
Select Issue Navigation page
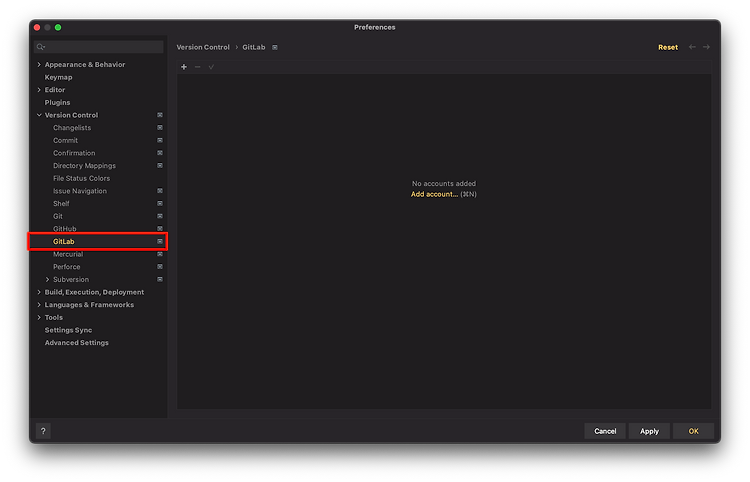(80, 191)
